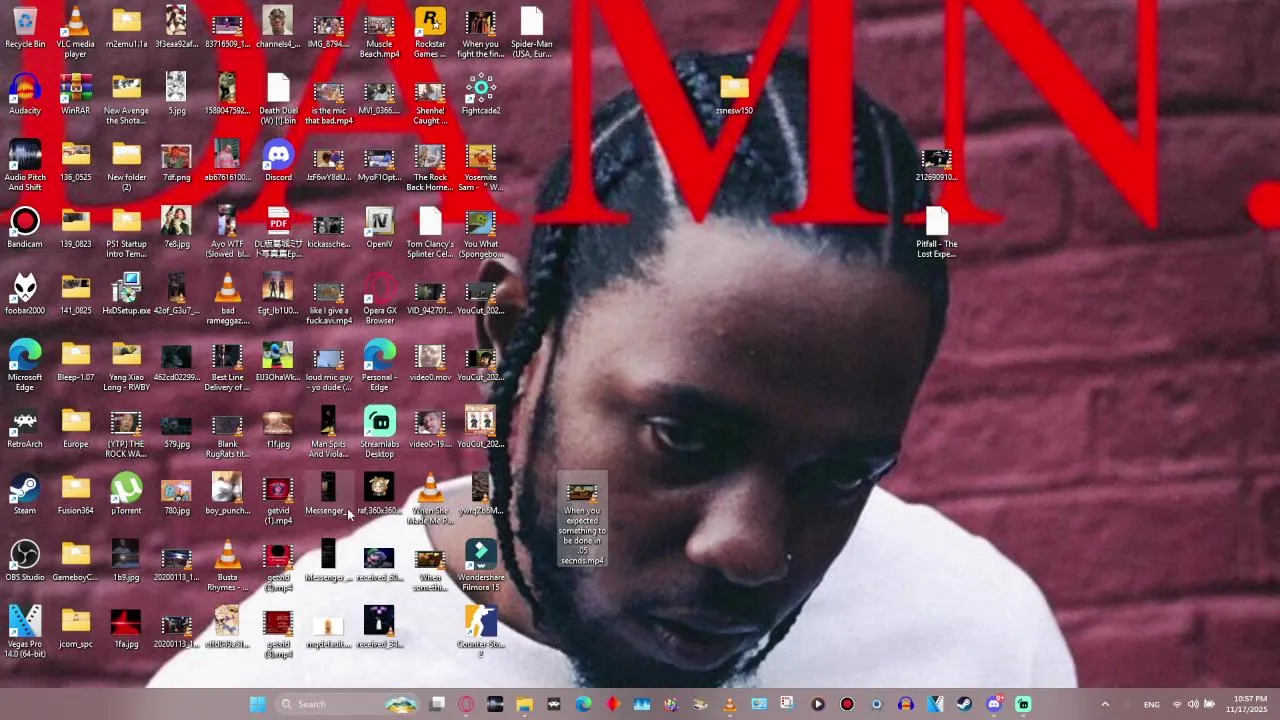Image resolution: width=1280 pixels, height=720 pixels.
Task: Select the 7df.png image file
Action: (x=177, y=161)
